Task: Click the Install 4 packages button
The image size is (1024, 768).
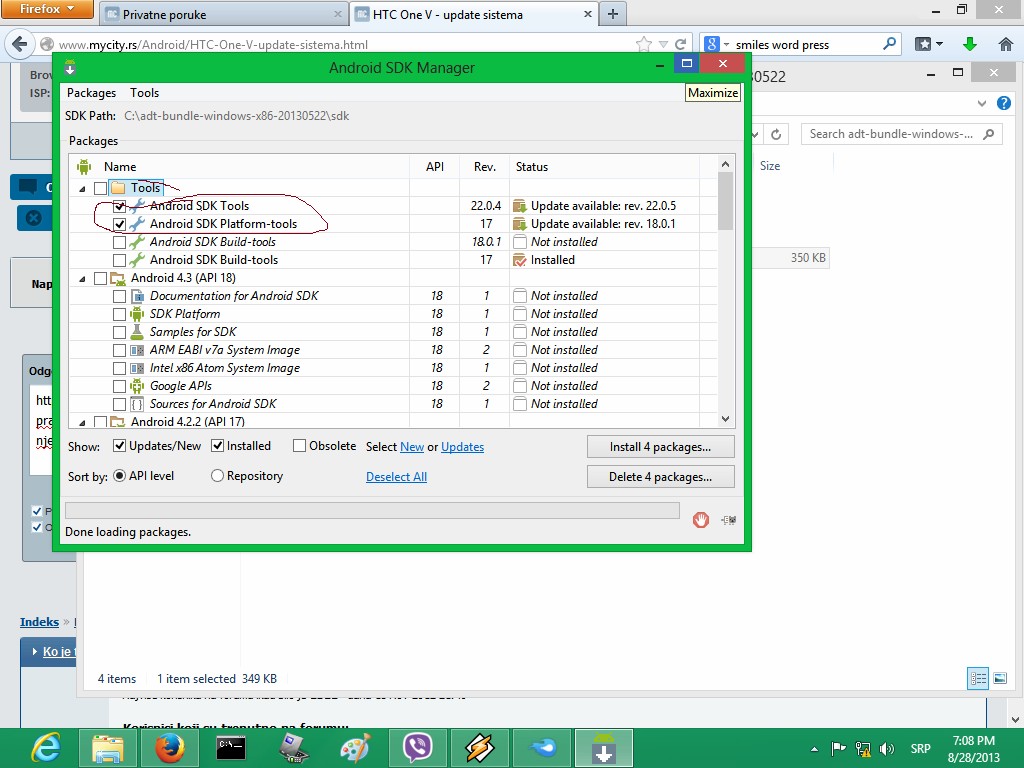Action: pyautogui.click(x=660, y=447)
